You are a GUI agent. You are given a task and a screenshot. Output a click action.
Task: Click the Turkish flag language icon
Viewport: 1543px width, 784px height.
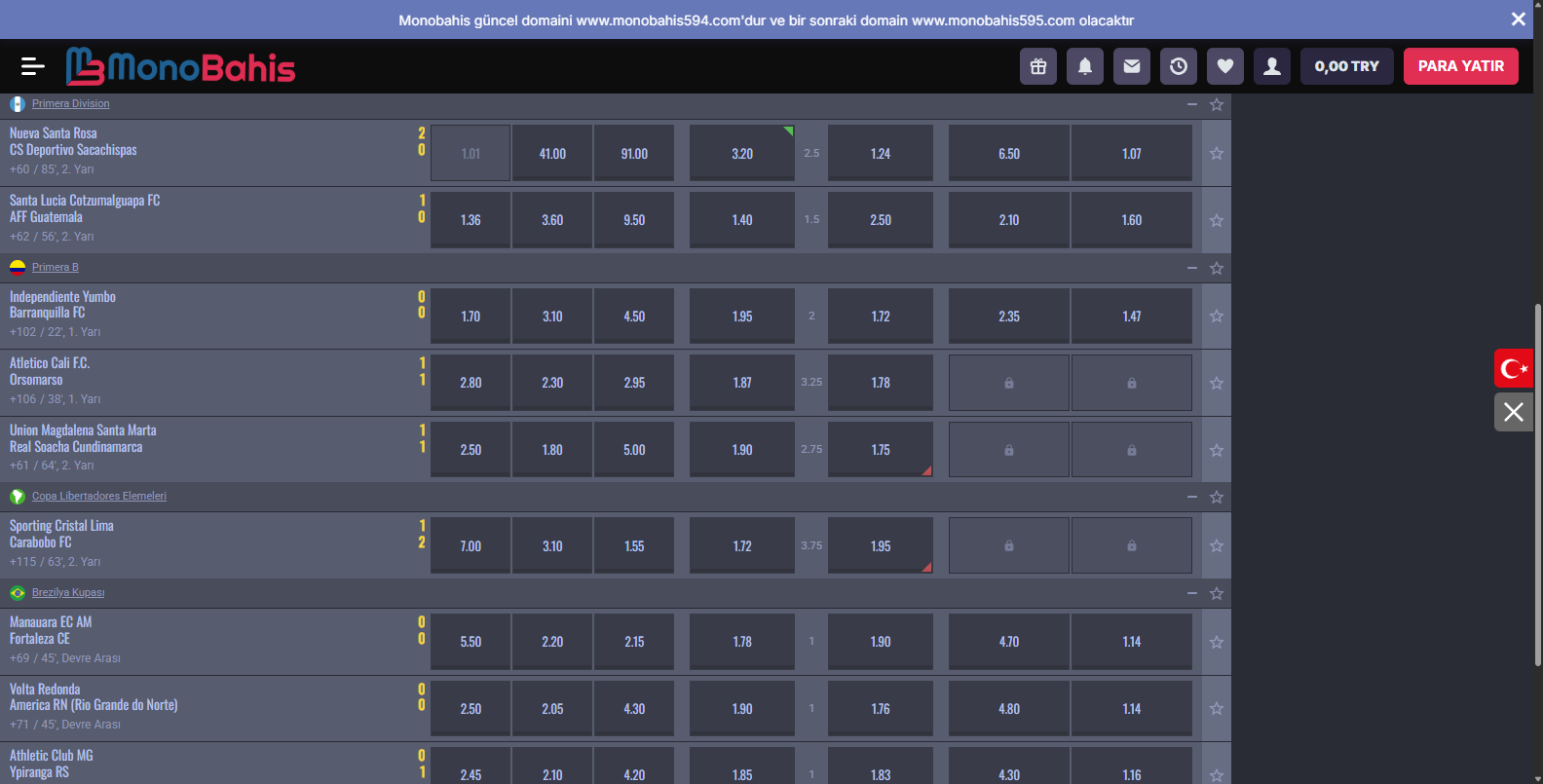[x=1514, y=368]
